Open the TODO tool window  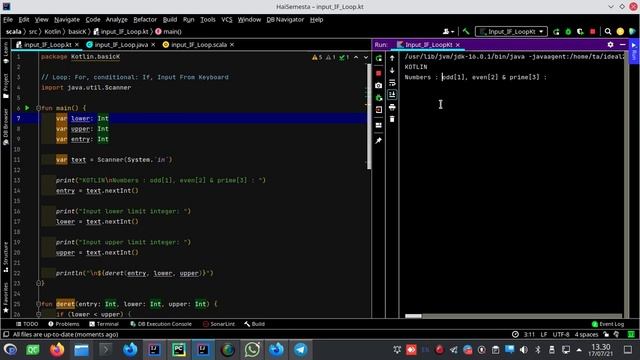(x=27, y=324)
